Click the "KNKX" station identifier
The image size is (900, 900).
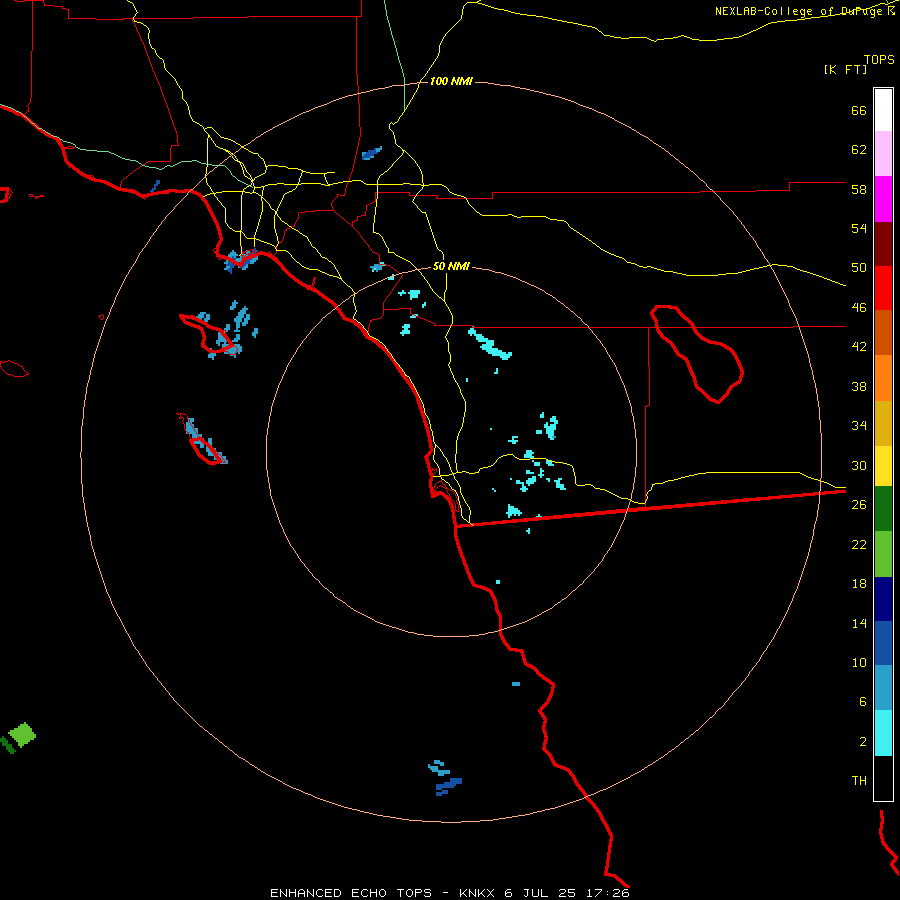[x=478, y=893]
